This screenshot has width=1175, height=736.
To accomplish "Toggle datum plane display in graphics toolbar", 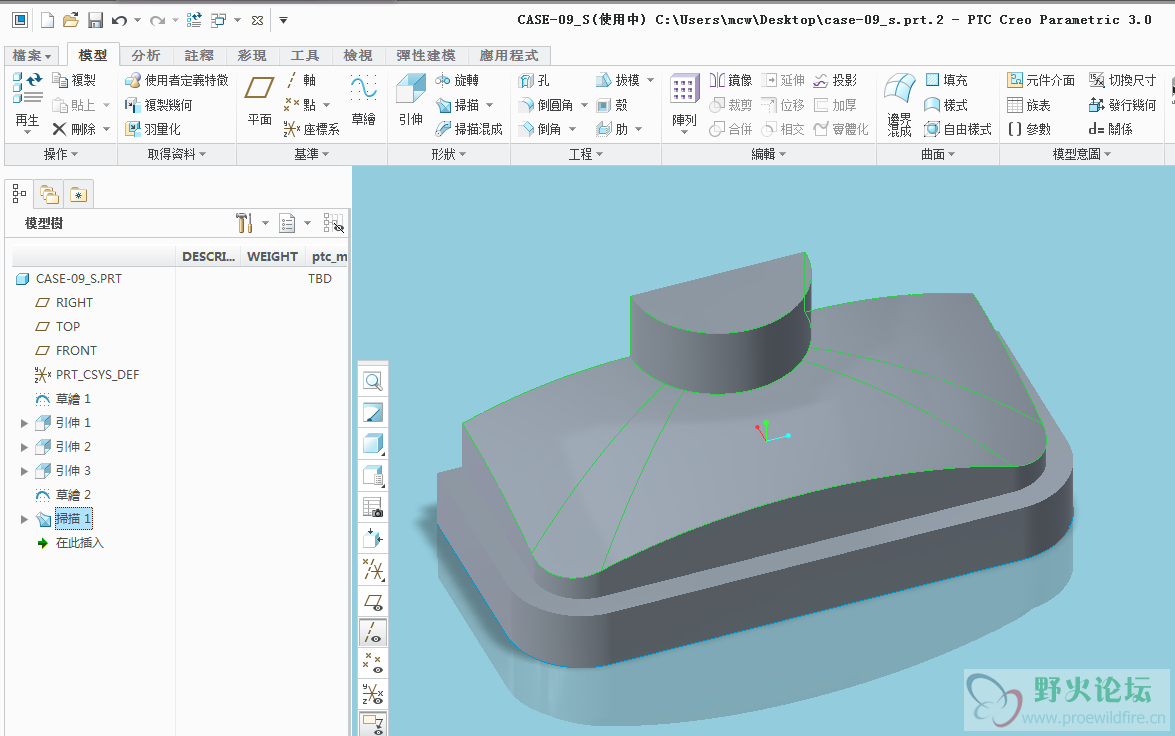I will tap(372, 602).
